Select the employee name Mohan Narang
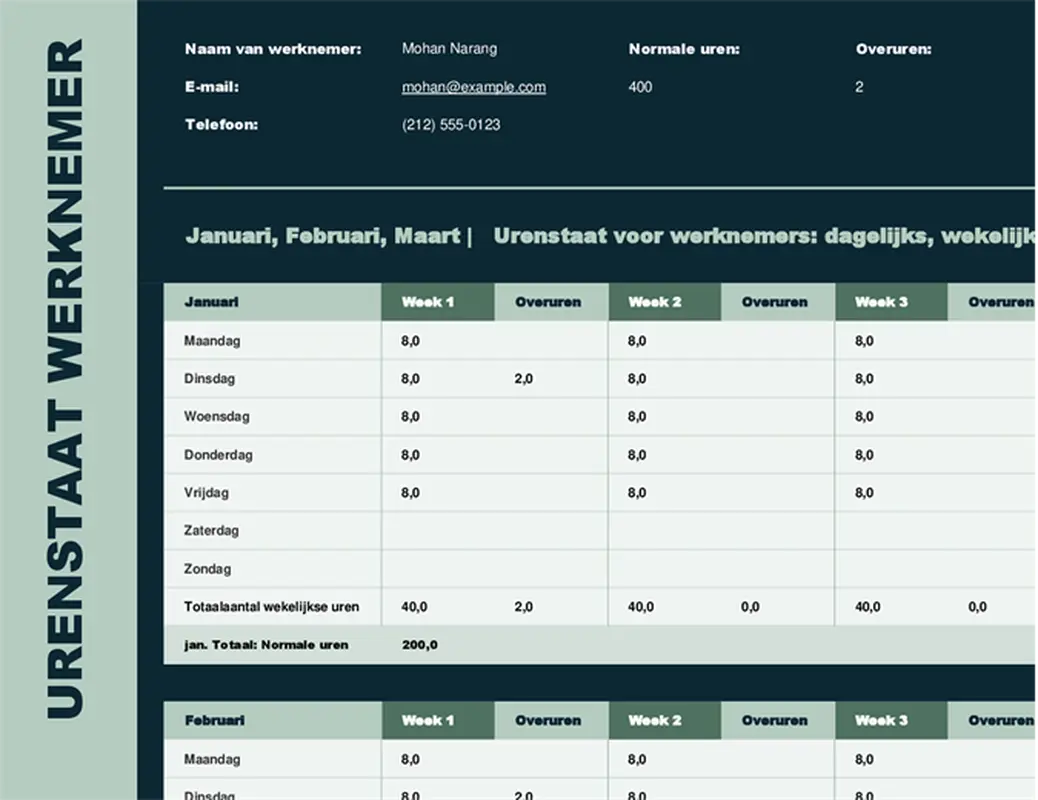The width and height of the screenshot is (1038, 800). 449,48
